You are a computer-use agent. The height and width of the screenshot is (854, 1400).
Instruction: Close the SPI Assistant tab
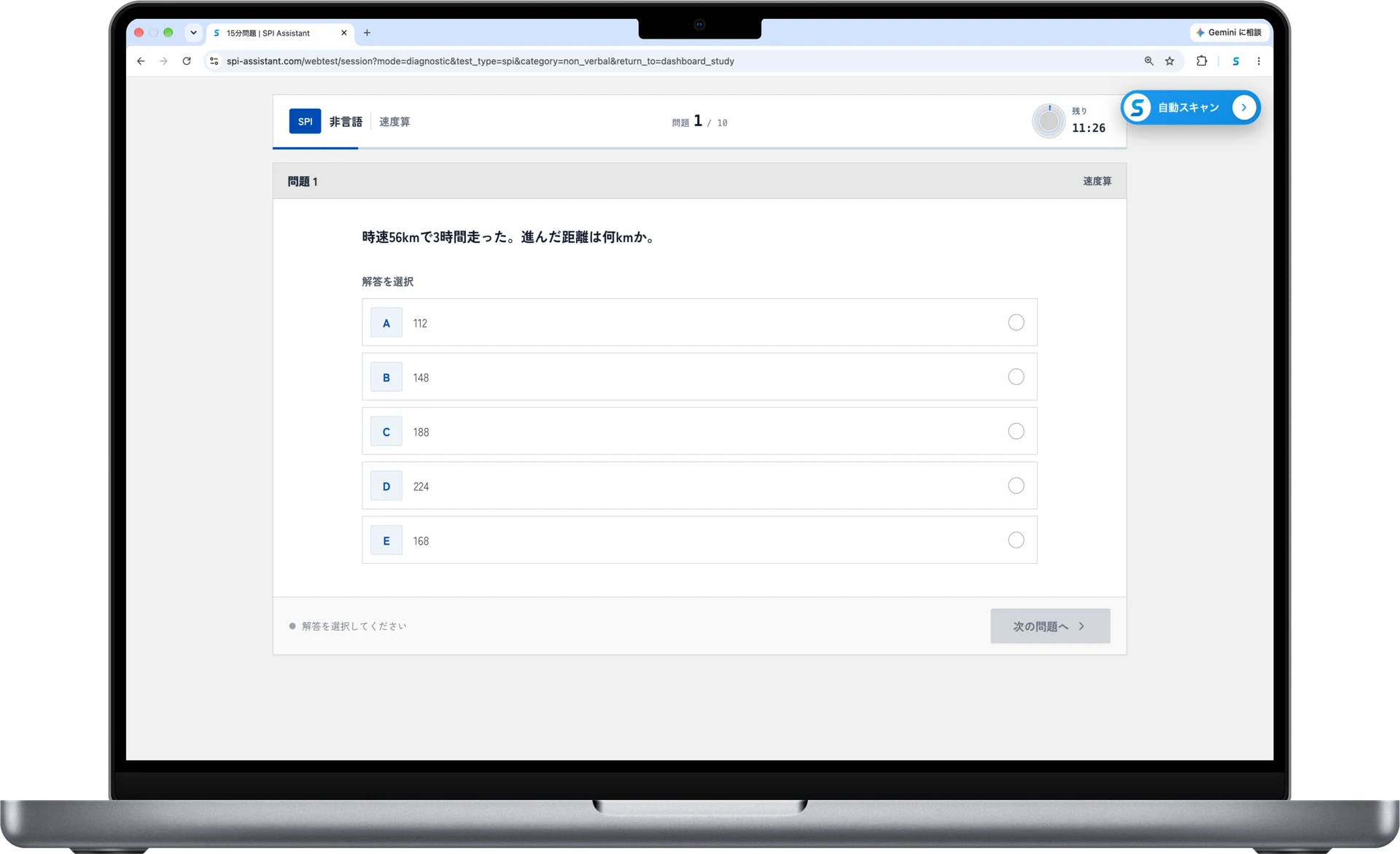coord(344,33)
